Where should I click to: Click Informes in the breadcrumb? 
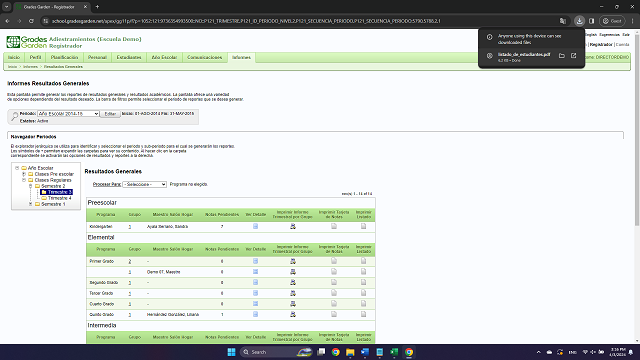pyautogui.click(x=30, y=67)
